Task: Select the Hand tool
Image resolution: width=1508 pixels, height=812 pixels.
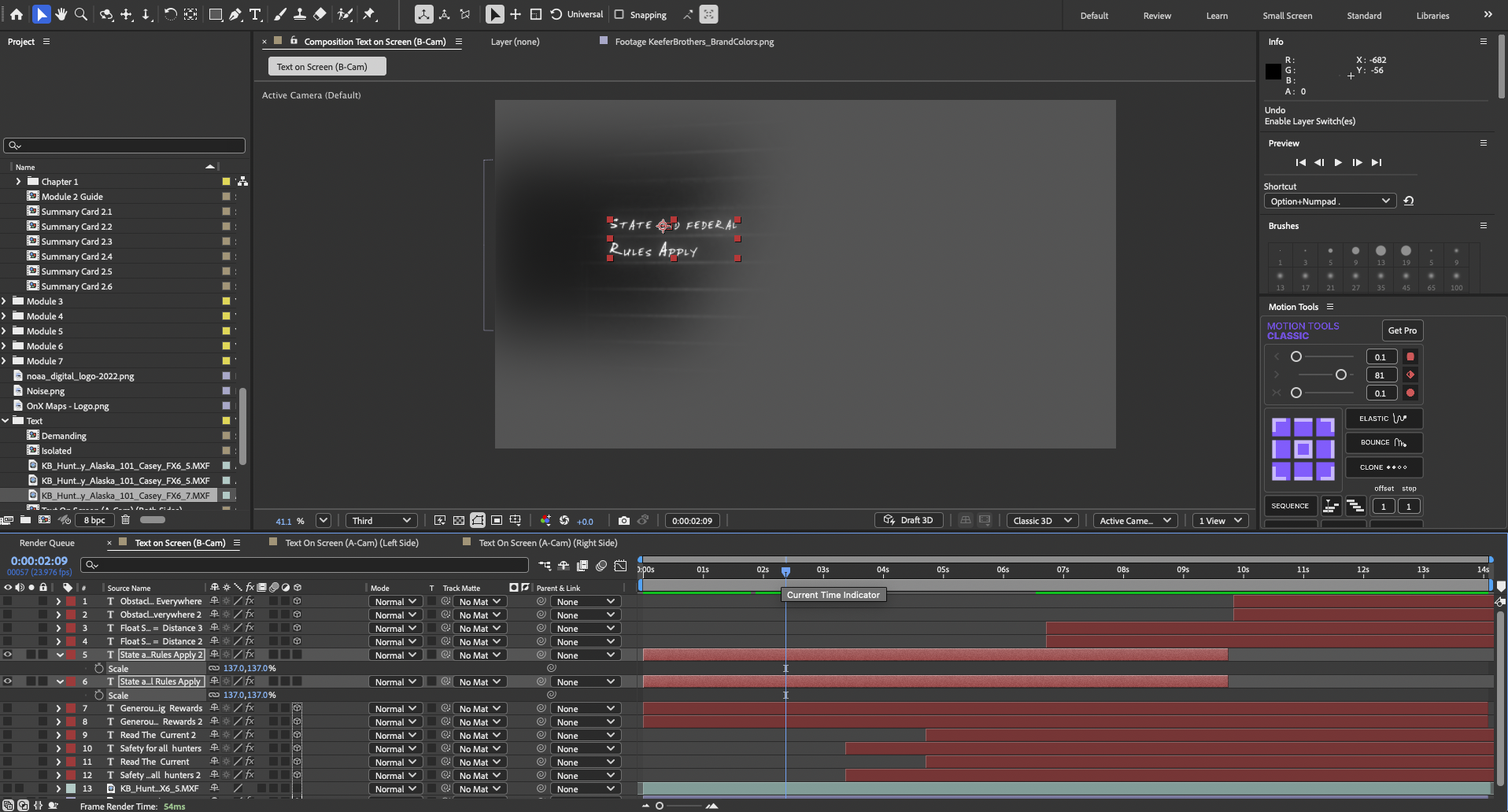Action: point(61,14)
